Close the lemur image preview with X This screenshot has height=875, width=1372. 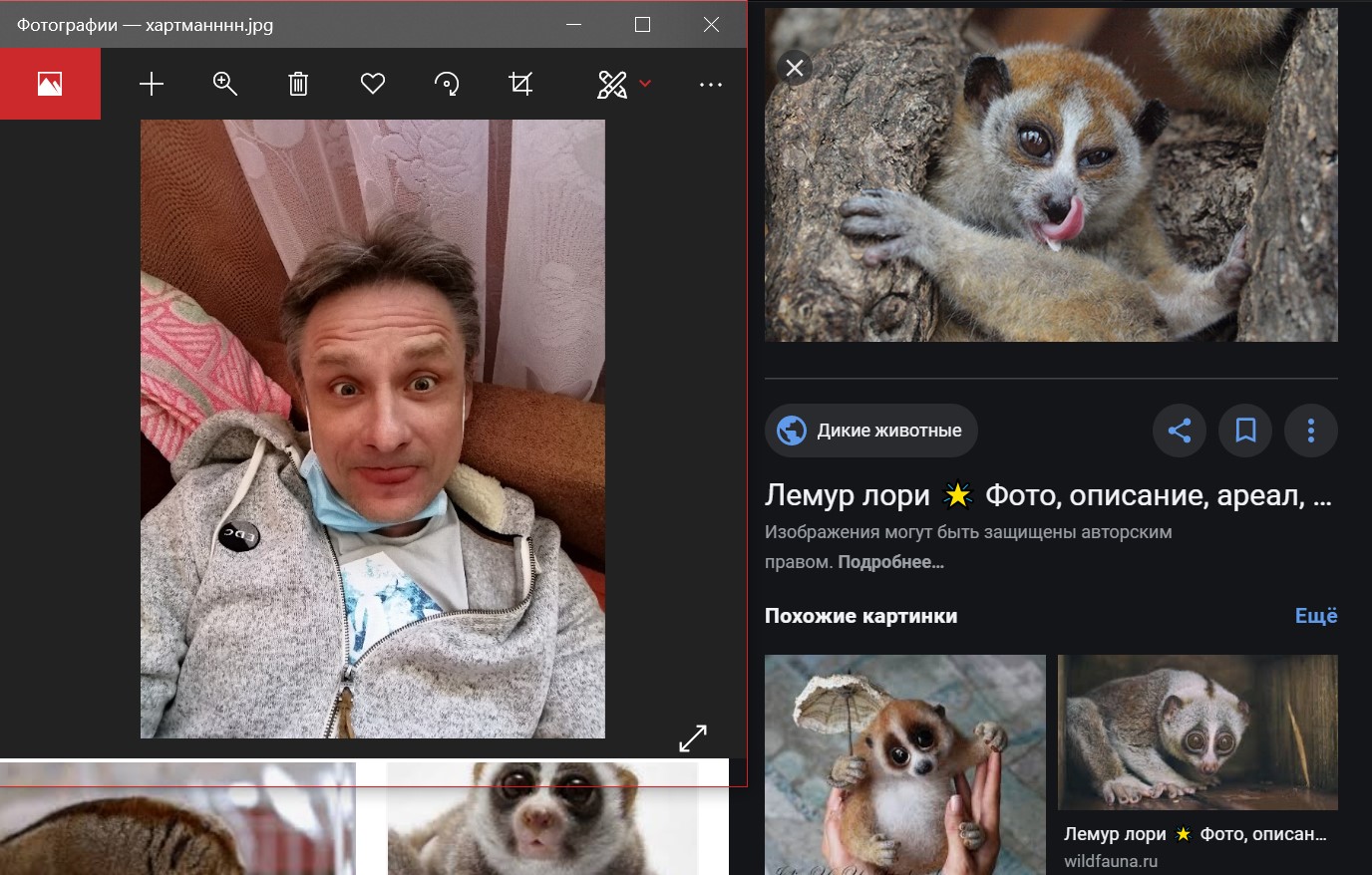pyautogui.click(x=795, y=68)
